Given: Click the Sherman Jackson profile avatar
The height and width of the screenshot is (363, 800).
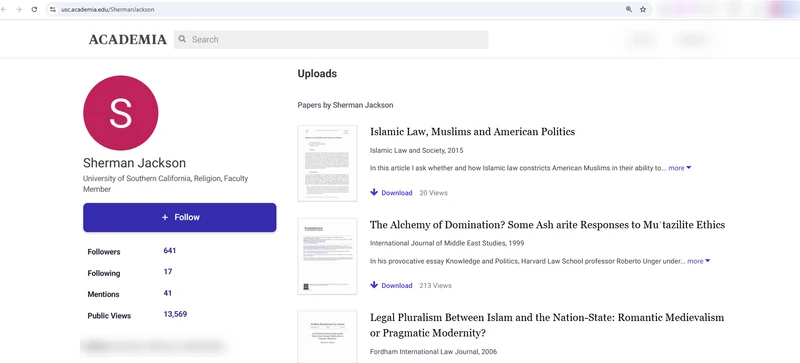Looking at the screenshot, I should click(120, 113).
